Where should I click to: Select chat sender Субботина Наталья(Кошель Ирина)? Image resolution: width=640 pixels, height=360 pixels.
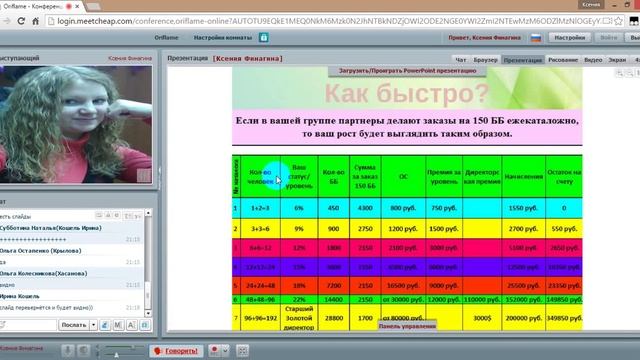[51, 228]
